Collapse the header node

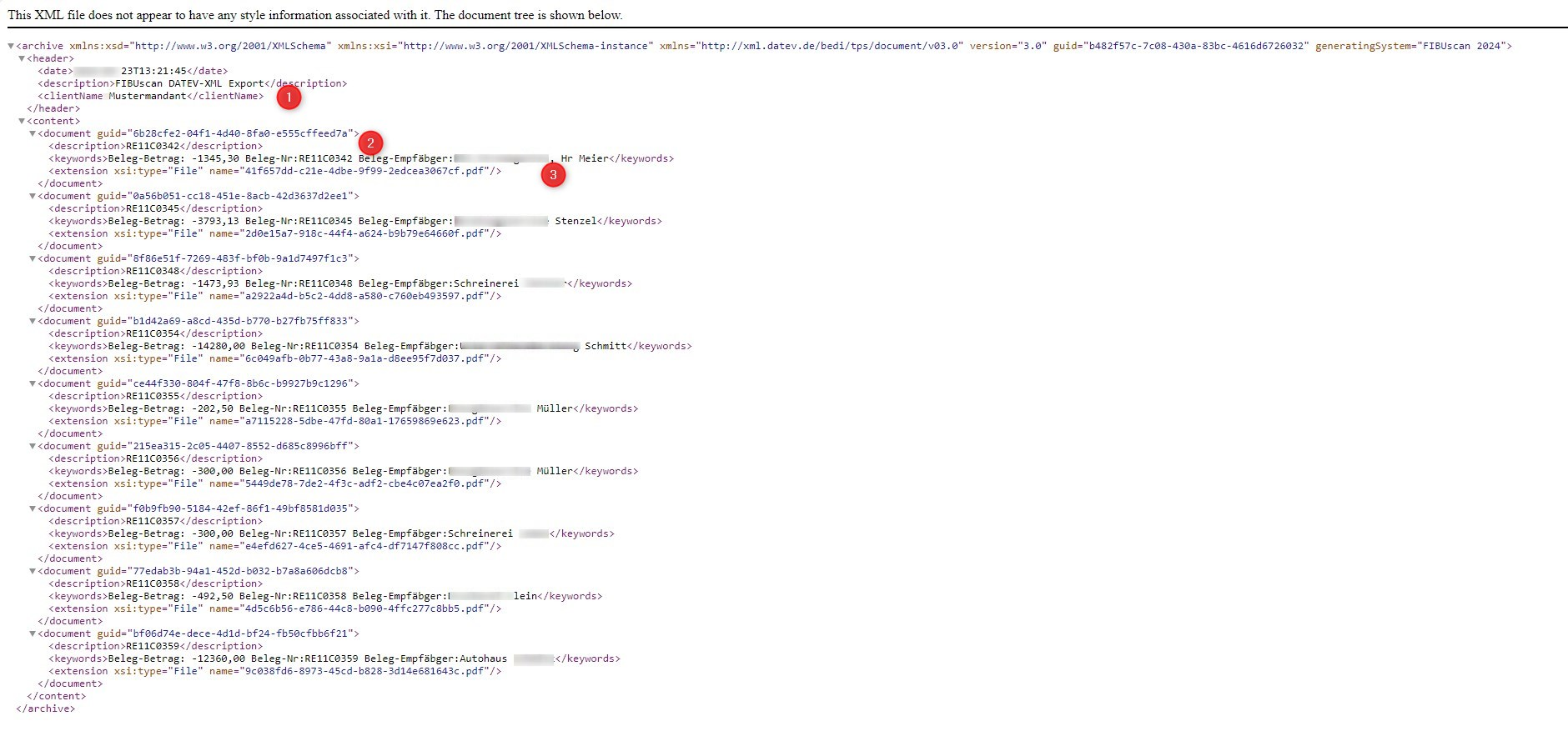(22, 58)
